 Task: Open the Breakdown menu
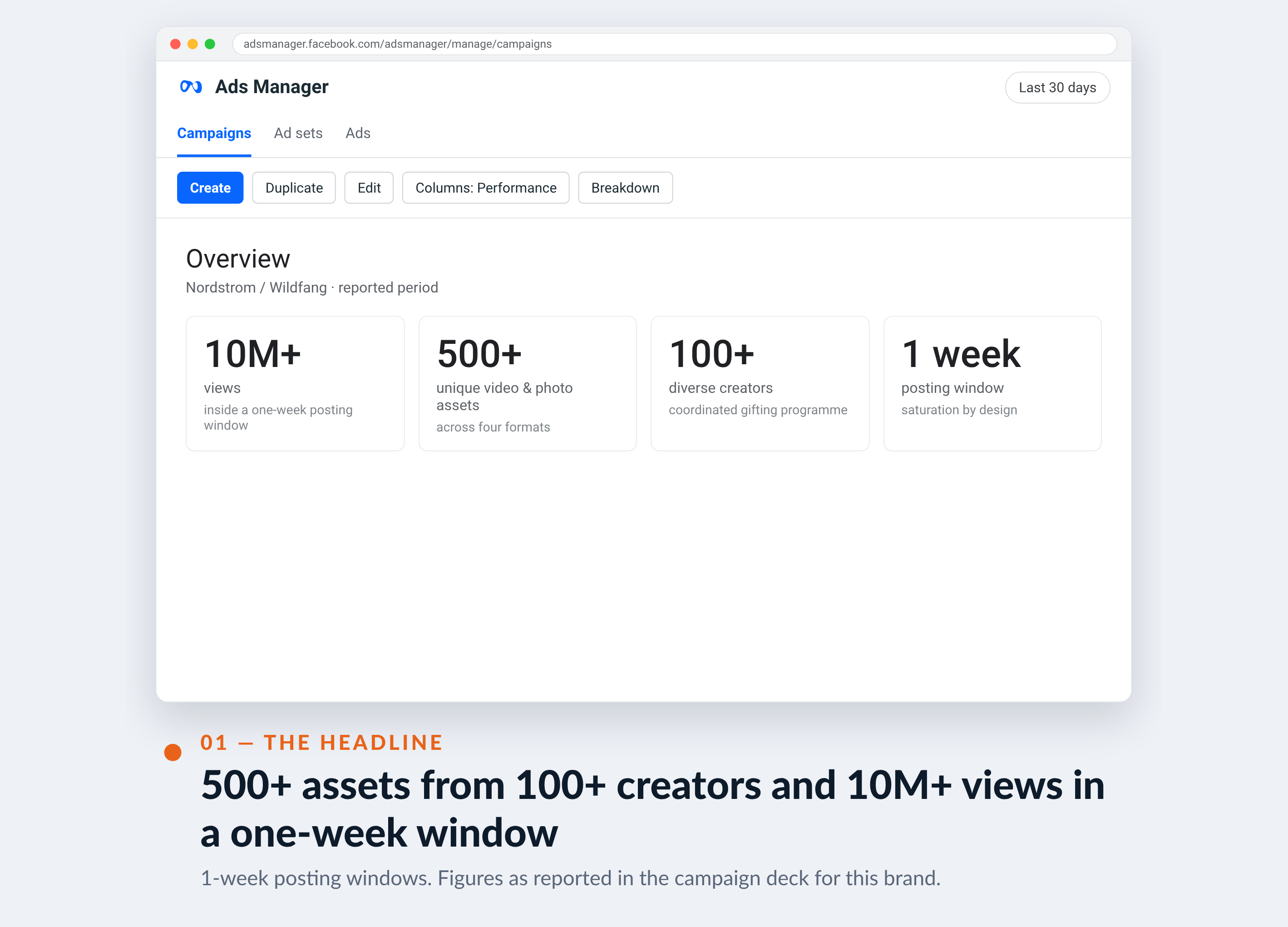click(625, 188)
